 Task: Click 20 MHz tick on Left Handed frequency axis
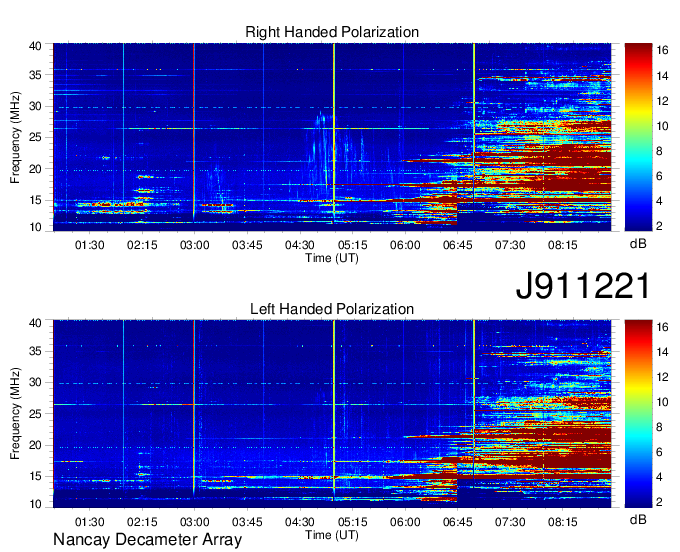pos(35,445)
